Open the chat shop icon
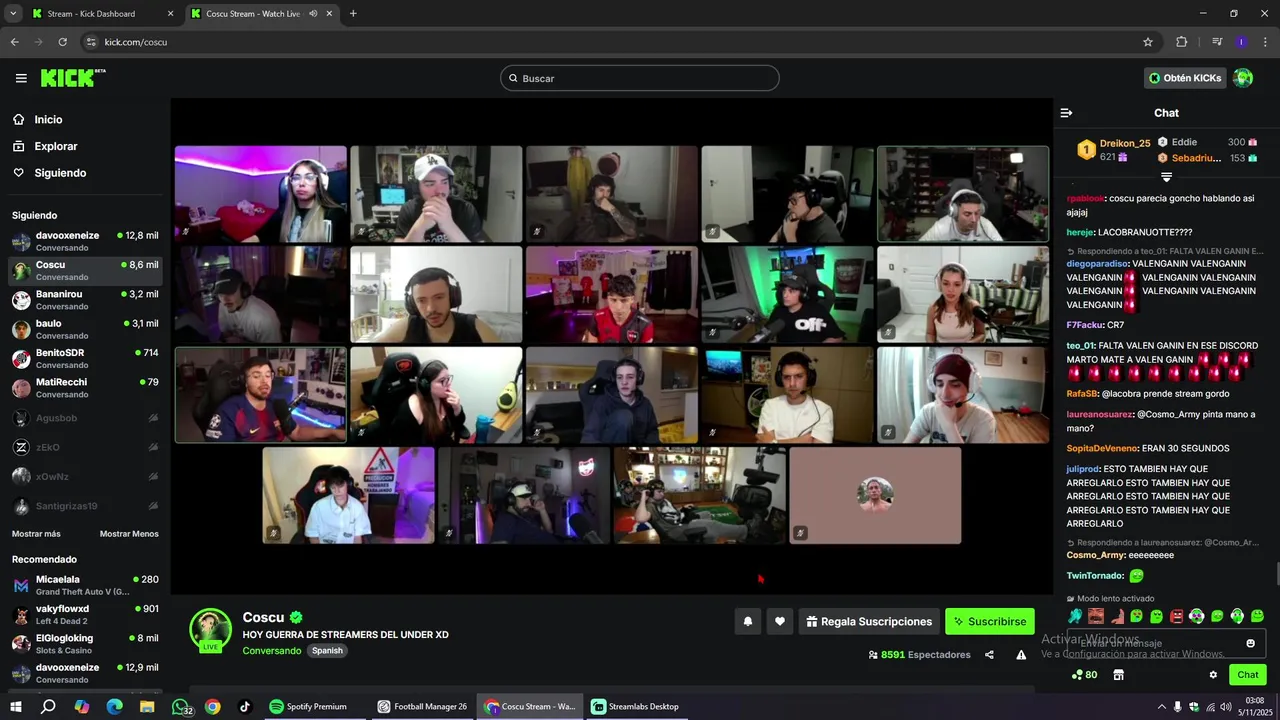This screenshot has height=720, width=1280. pos(1118,675)
